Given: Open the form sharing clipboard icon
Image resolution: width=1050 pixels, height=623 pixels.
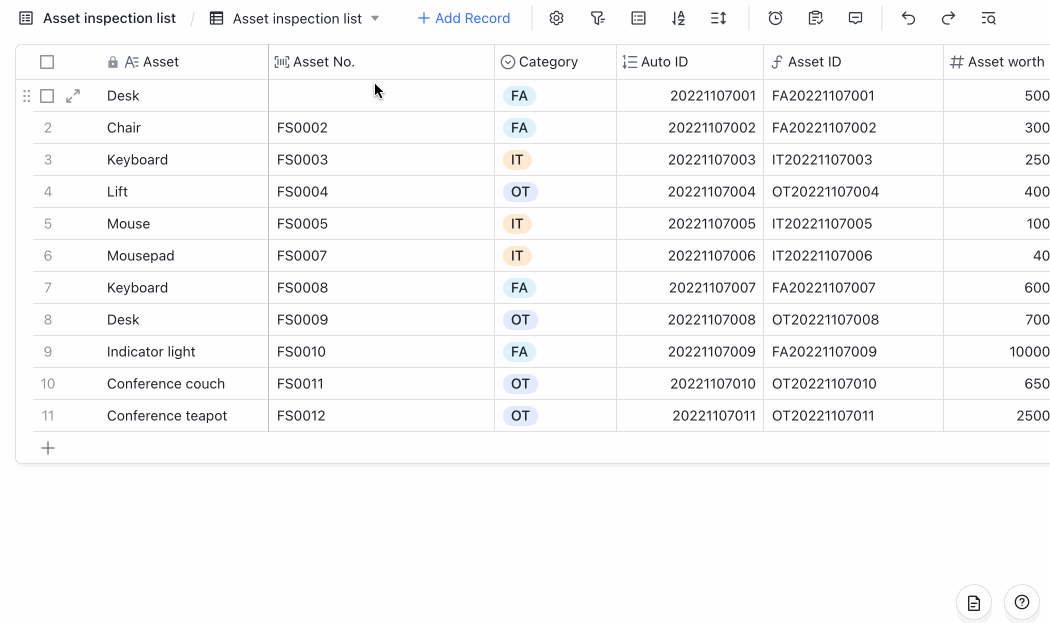Looking at the screenshot, I should [815, 18].
